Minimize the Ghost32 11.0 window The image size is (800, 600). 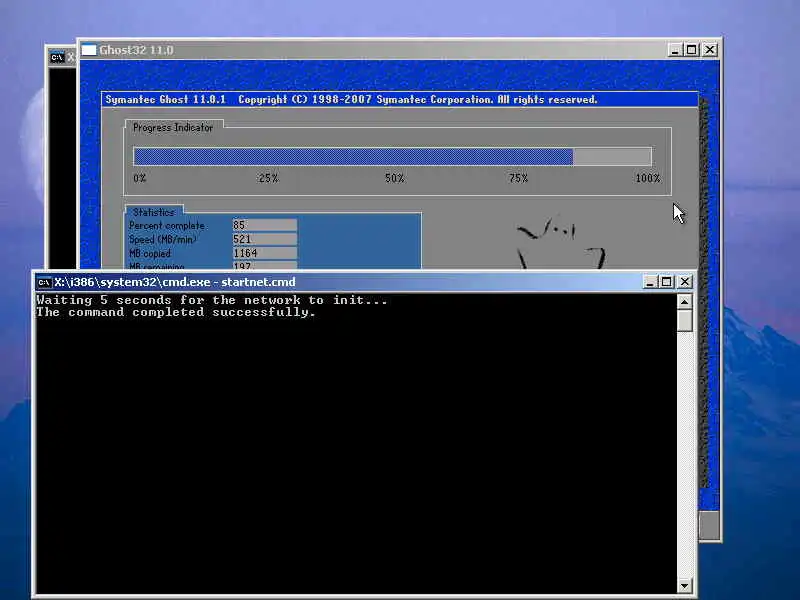(x=675, y=50)
